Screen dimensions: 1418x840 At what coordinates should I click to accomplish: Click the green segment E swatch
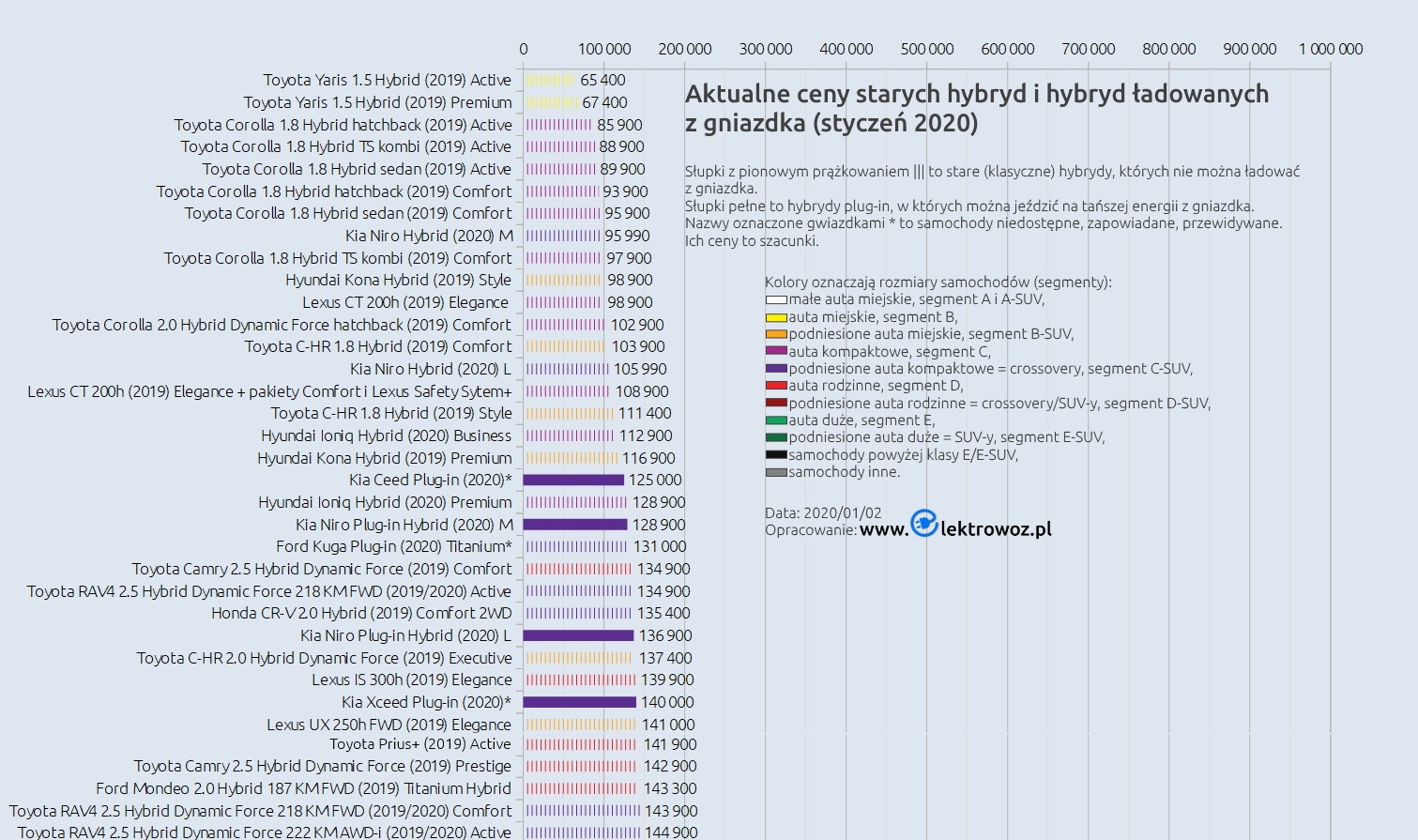coord(776,420)
